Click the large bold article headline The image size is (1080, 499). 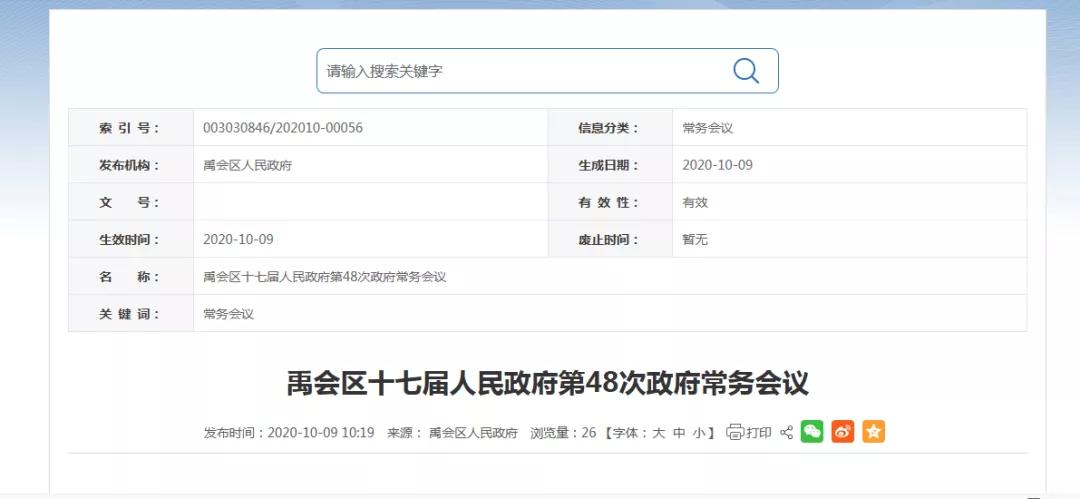point(548,384)
